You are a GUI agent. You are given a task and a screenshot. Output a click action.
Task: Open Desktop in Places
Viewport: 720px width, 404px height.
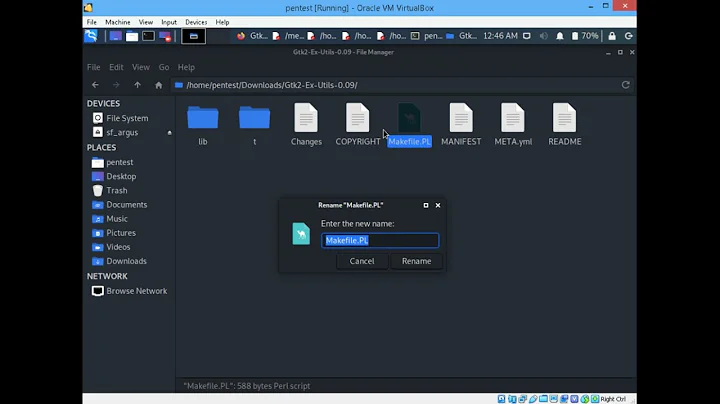pos(114,176)
